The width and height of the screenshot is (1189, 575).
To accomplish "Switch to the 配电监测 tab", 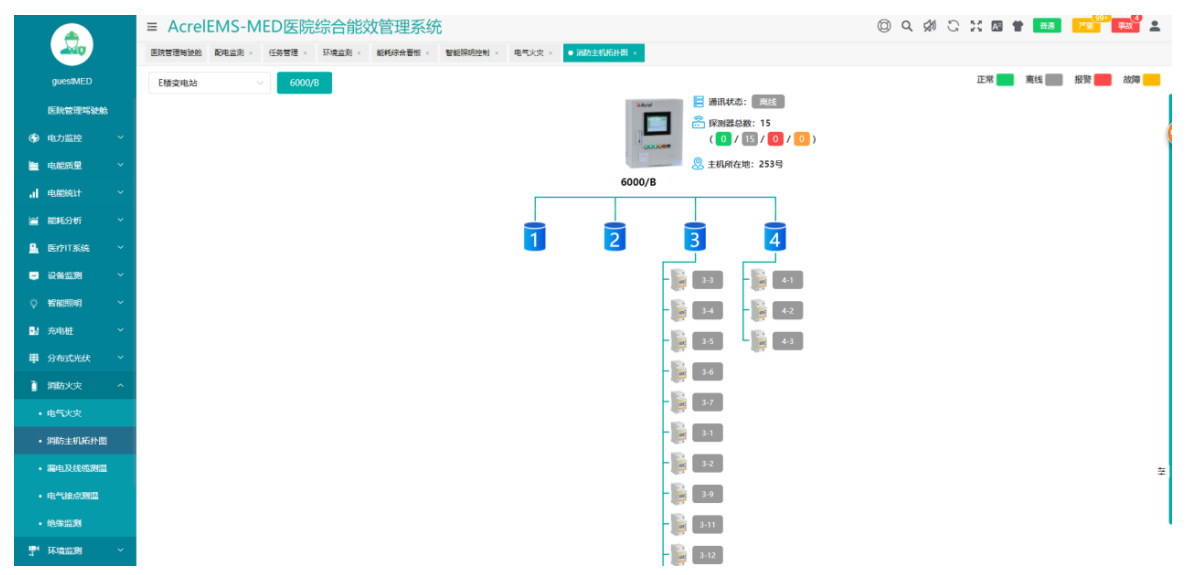I will 229,52.
